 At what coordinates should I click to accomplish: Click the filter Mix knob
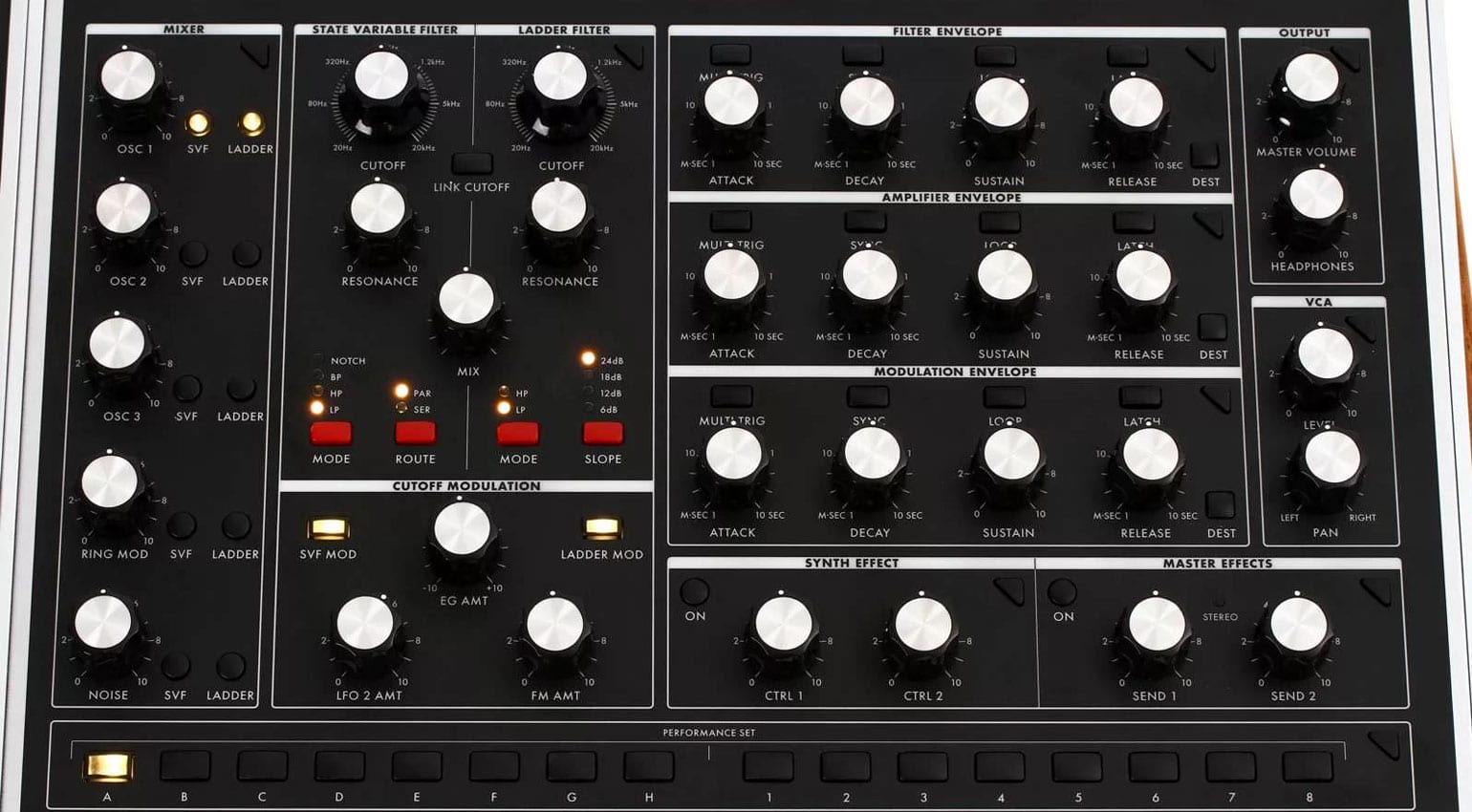point(466,299)
